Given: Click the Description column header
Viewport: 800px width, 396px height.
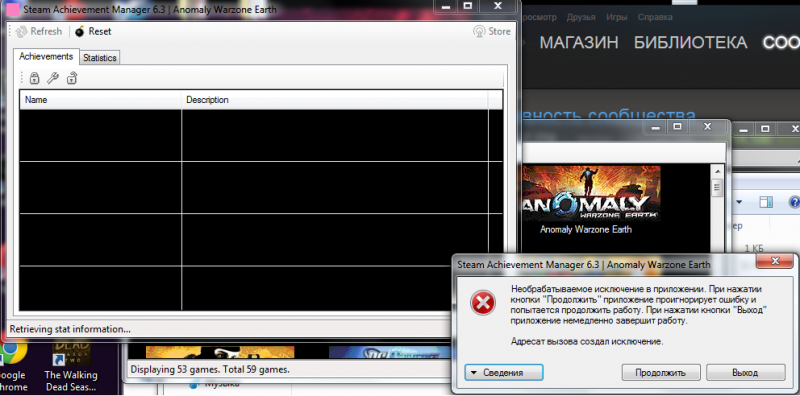Looking at the screenshot, I should 335,100.
